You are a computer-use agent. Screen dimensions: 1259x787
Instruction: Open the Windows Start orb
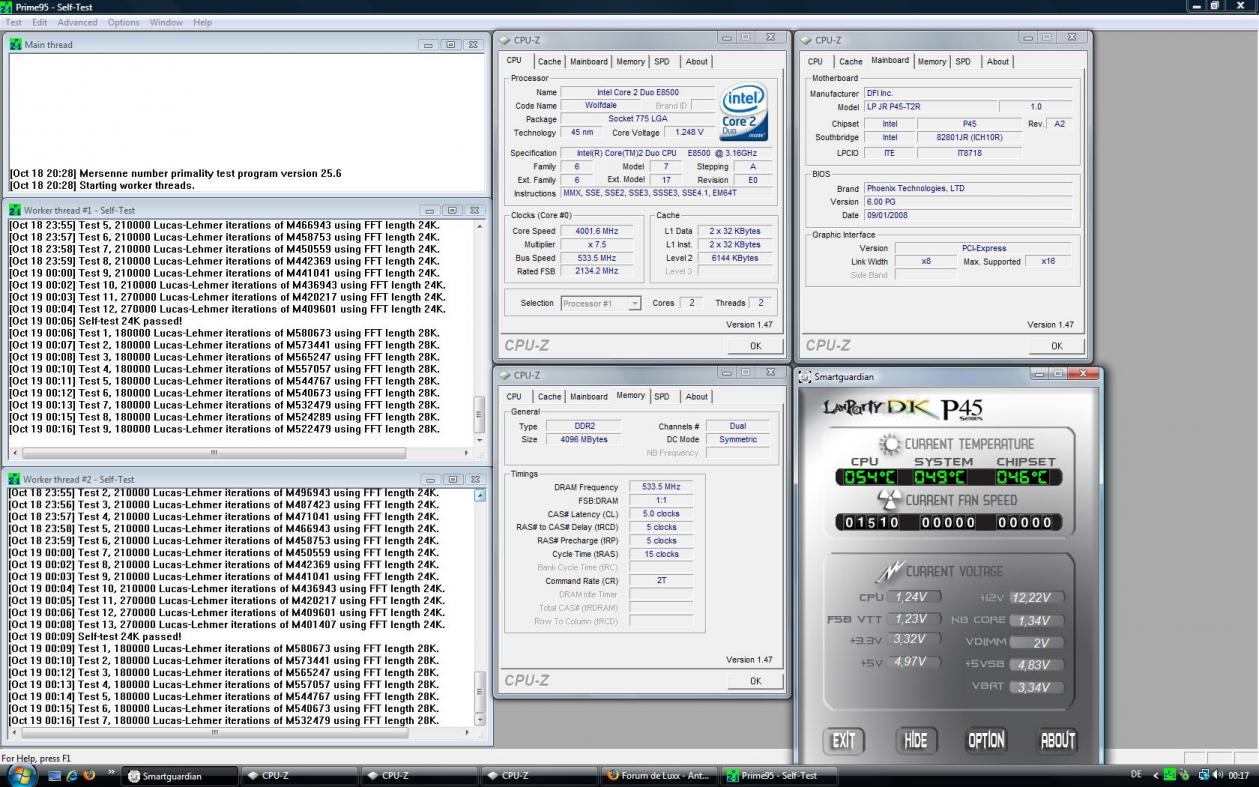21,775
